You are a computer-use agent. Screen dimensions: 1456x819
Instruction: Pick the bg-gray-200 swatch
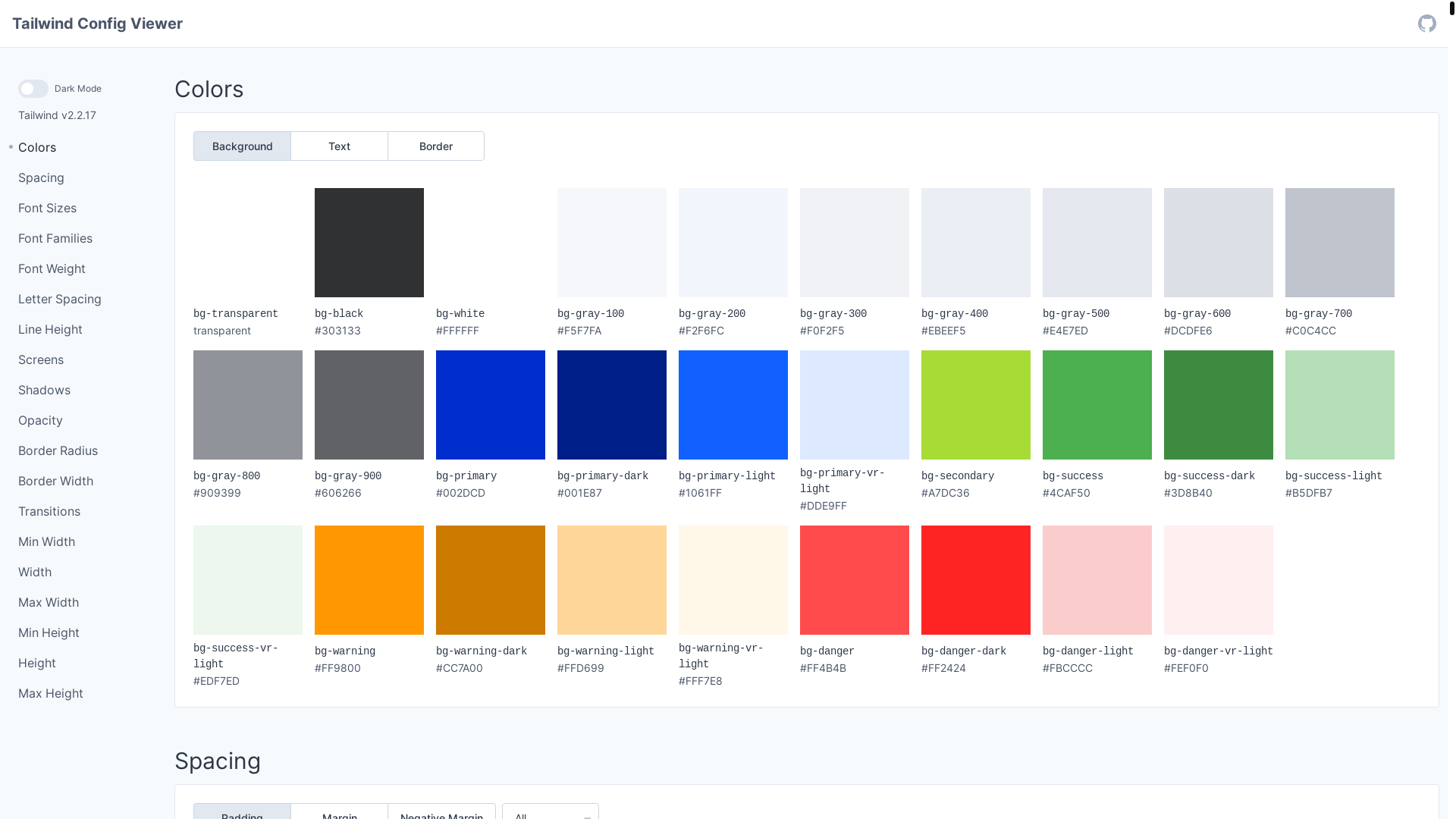pyautogui.click(x=733, y=243)
